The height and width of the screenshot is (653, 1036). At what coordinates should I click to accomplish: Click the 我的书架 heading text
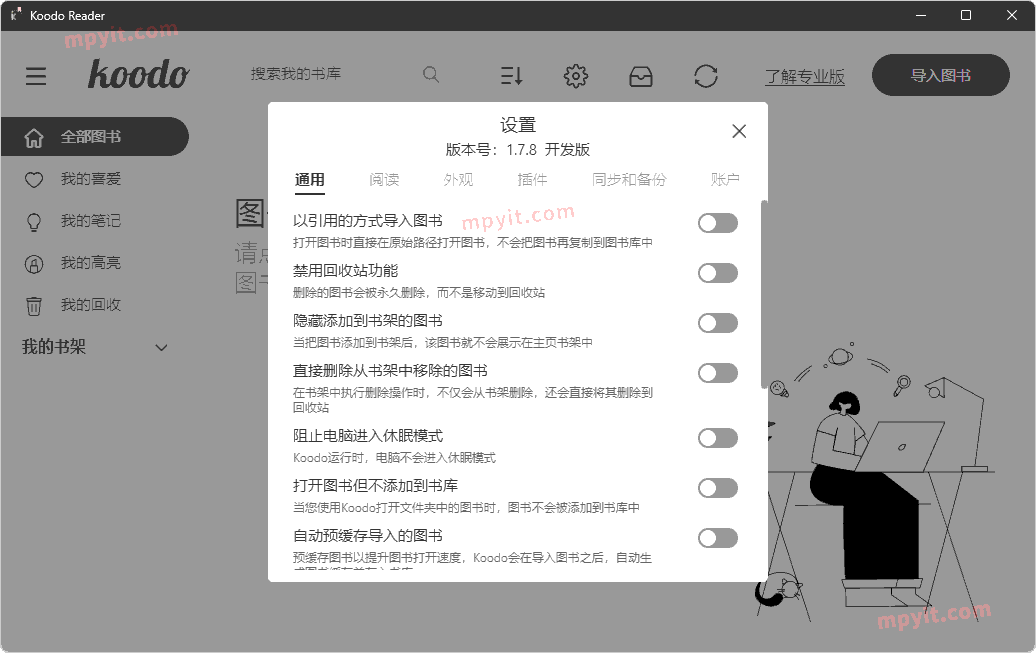coord(54,347)
